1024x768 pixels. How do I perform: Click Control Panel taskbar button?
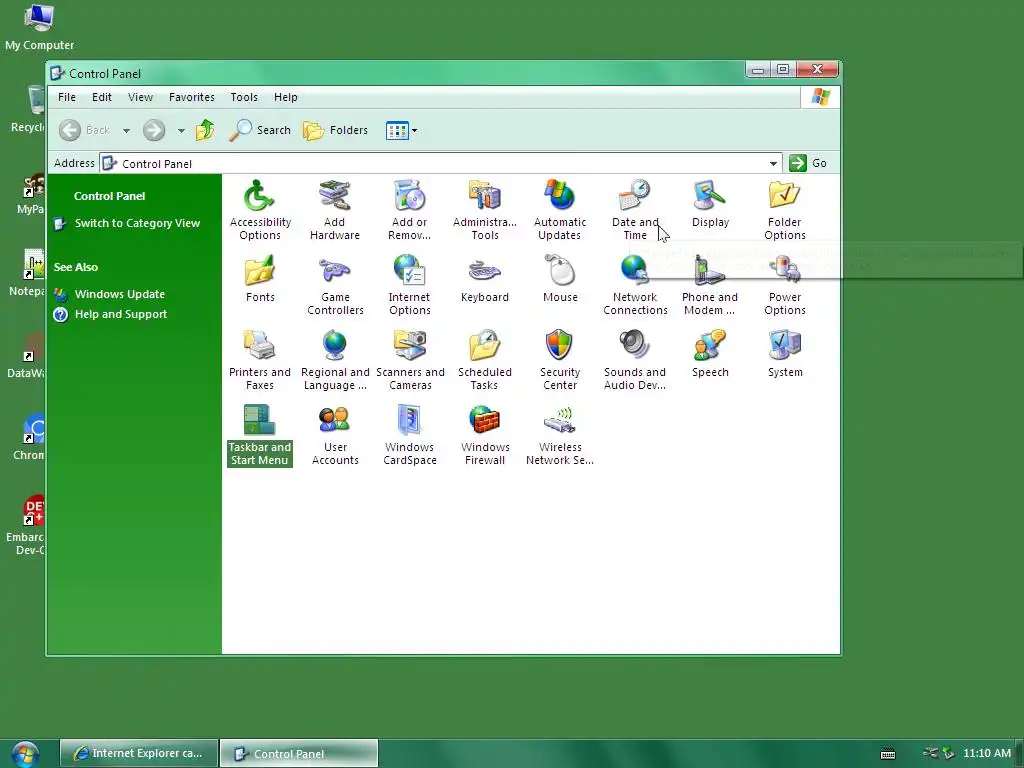pos(299,753)
